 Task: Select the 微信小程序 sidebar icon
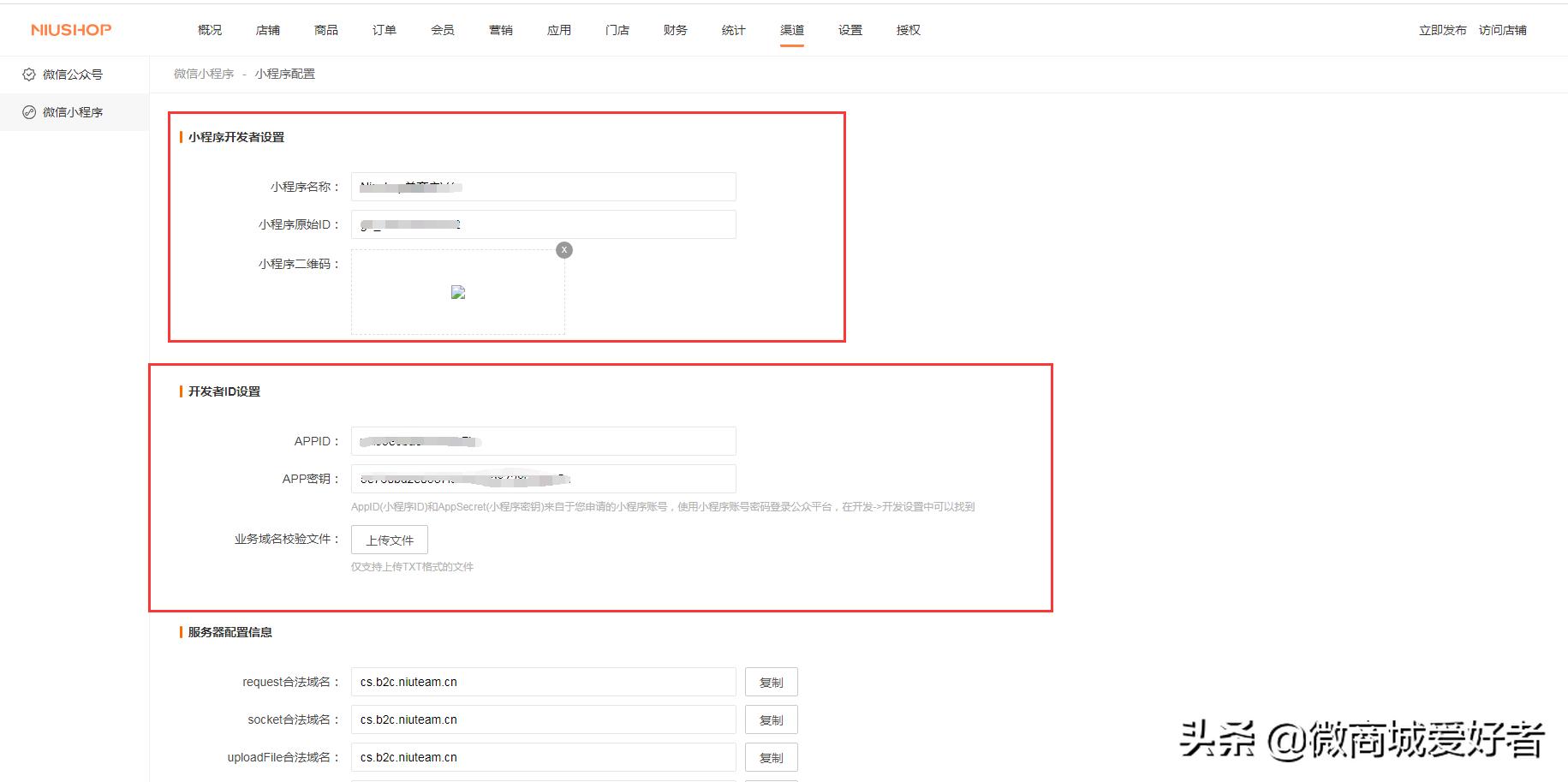click(x=29, y=112)
